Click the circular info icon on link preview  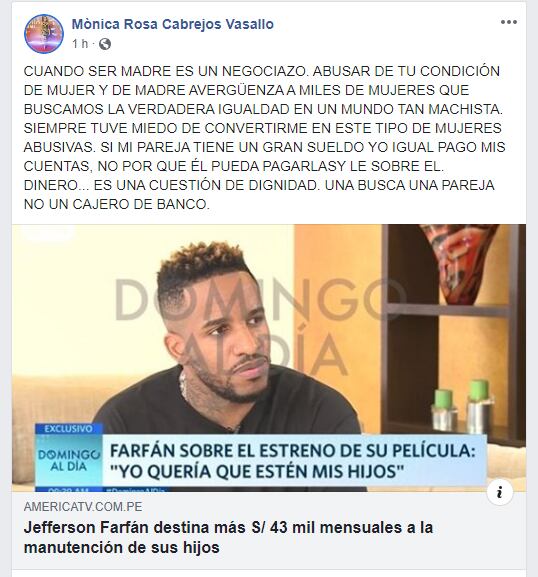499,492
